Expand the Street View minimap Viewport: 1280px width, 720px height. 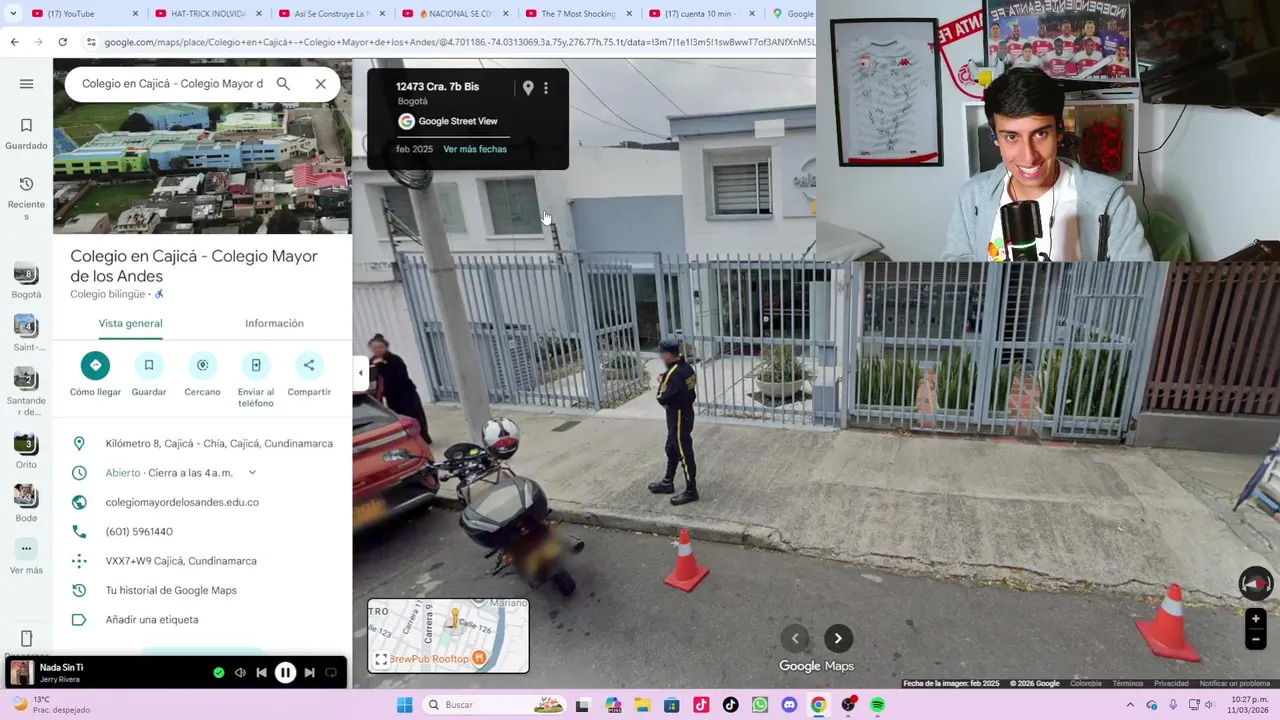pyautogui.click(x=381, y=659)
